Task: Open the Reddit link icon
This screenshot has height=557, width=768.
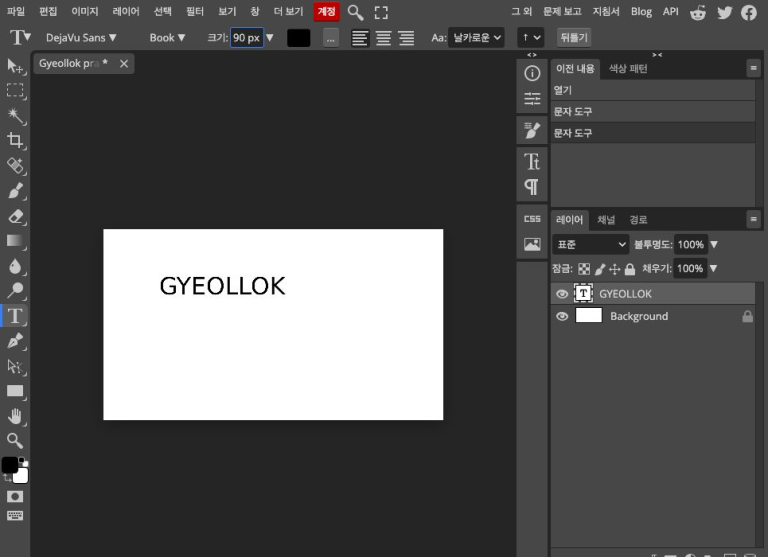Action: (697, 12)
